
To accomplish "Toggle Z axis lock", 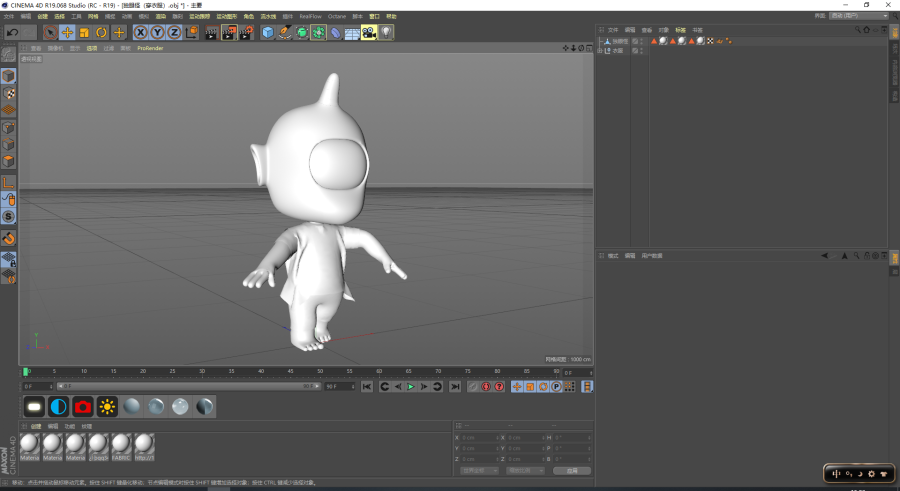I will coord(174,33).
